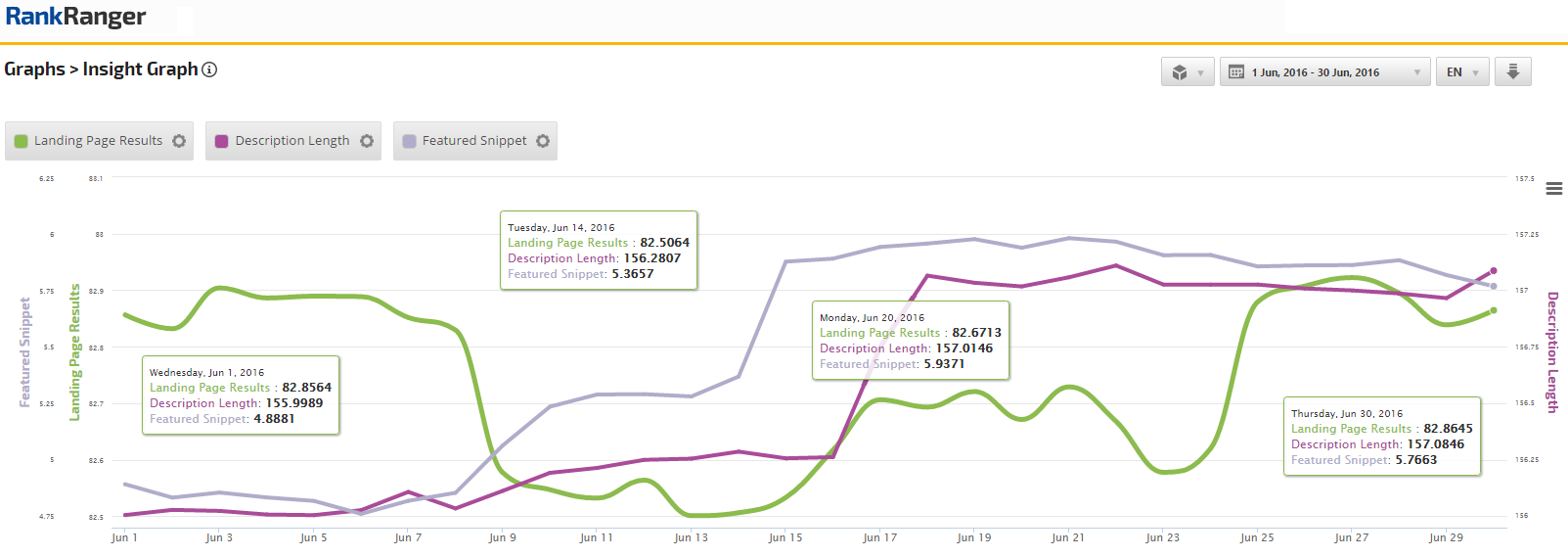Expand the EN language dropdown
The image size is (1568, 557).
coord(1462,72)
